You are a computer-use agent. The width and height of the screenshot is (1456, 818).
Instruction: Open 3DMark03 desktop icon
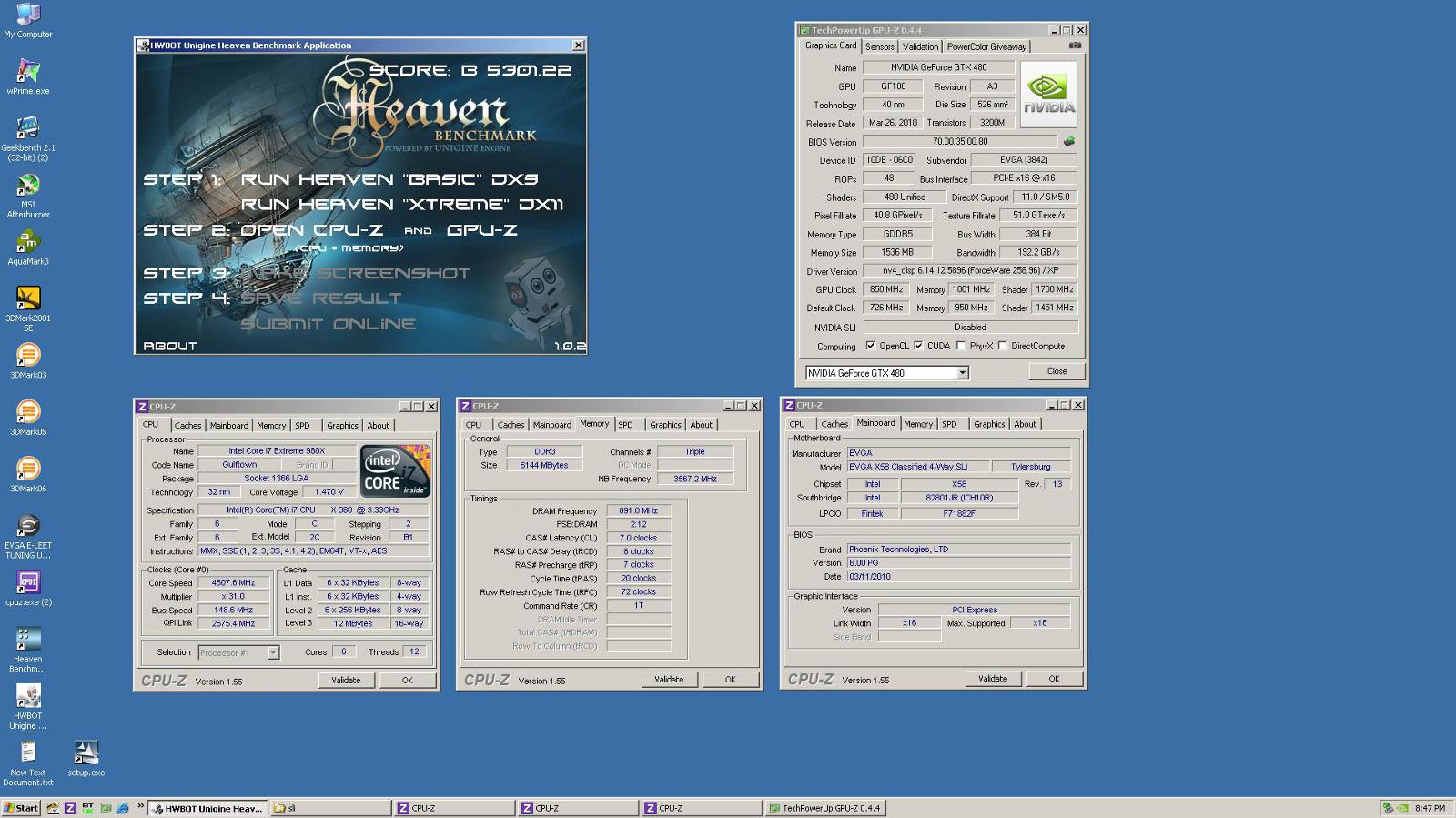(28, 360)
